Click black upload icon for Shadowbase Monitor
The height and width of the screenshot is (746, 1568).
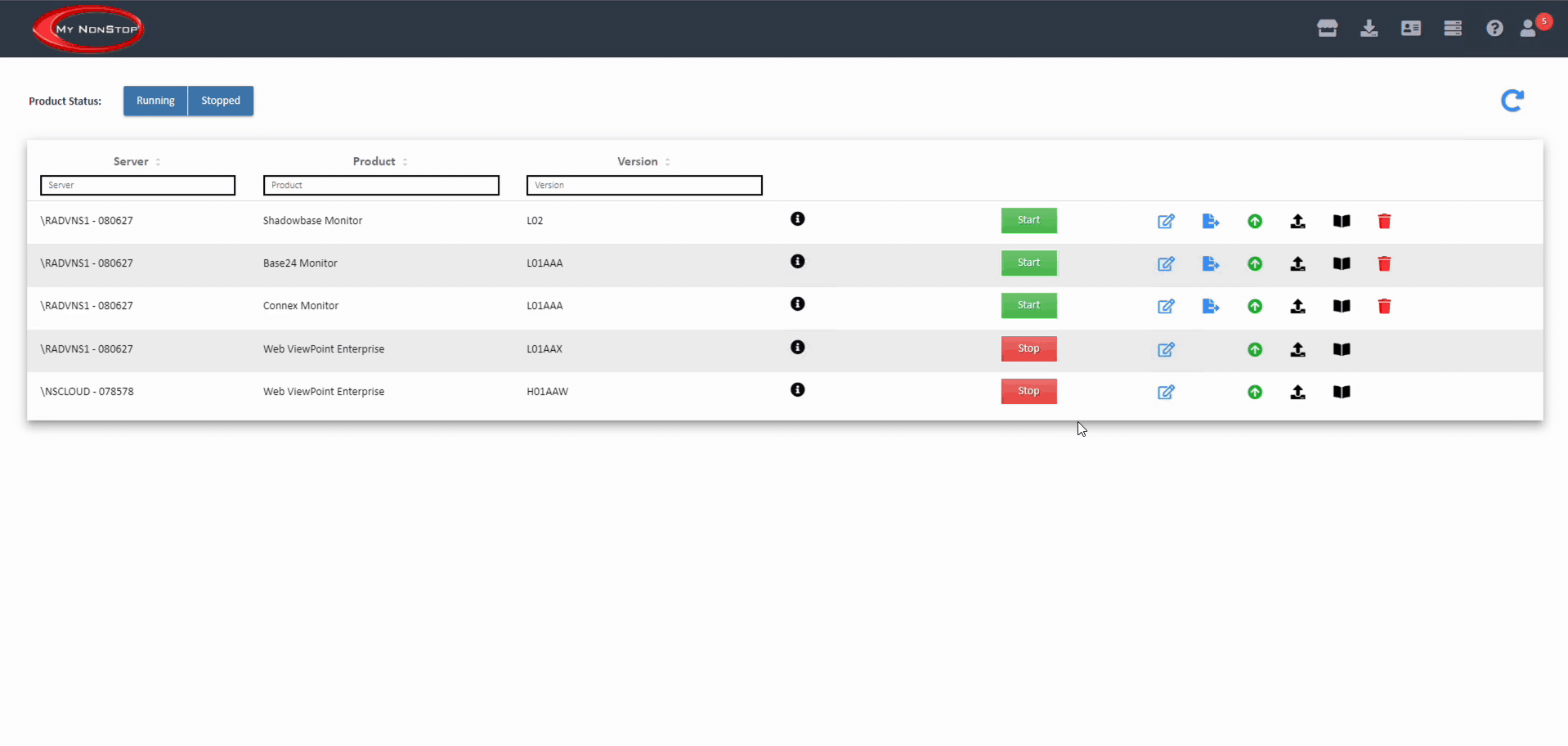click(1297, 221)
